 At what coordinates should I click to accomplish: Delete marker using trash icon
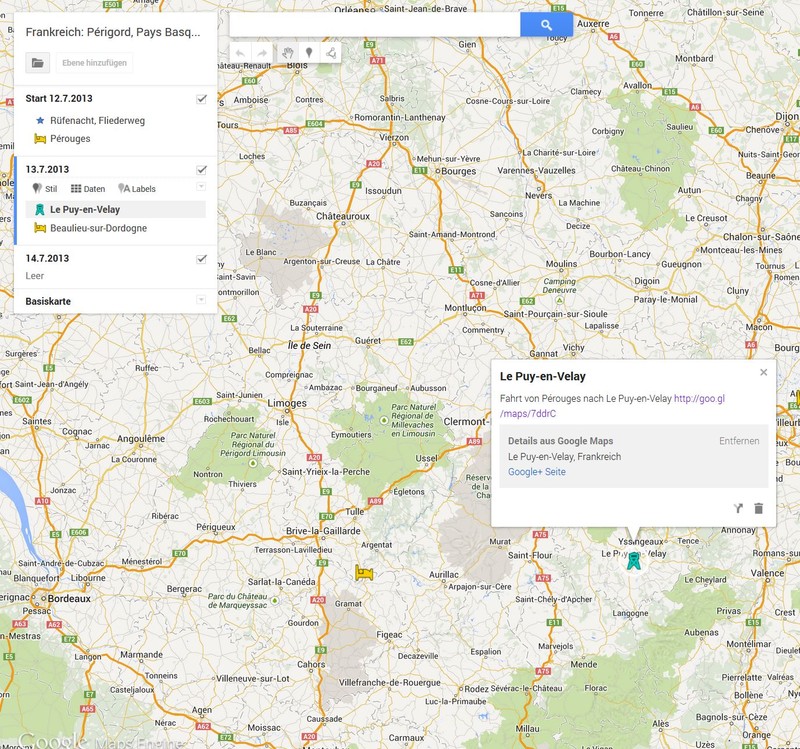point(759,508)
